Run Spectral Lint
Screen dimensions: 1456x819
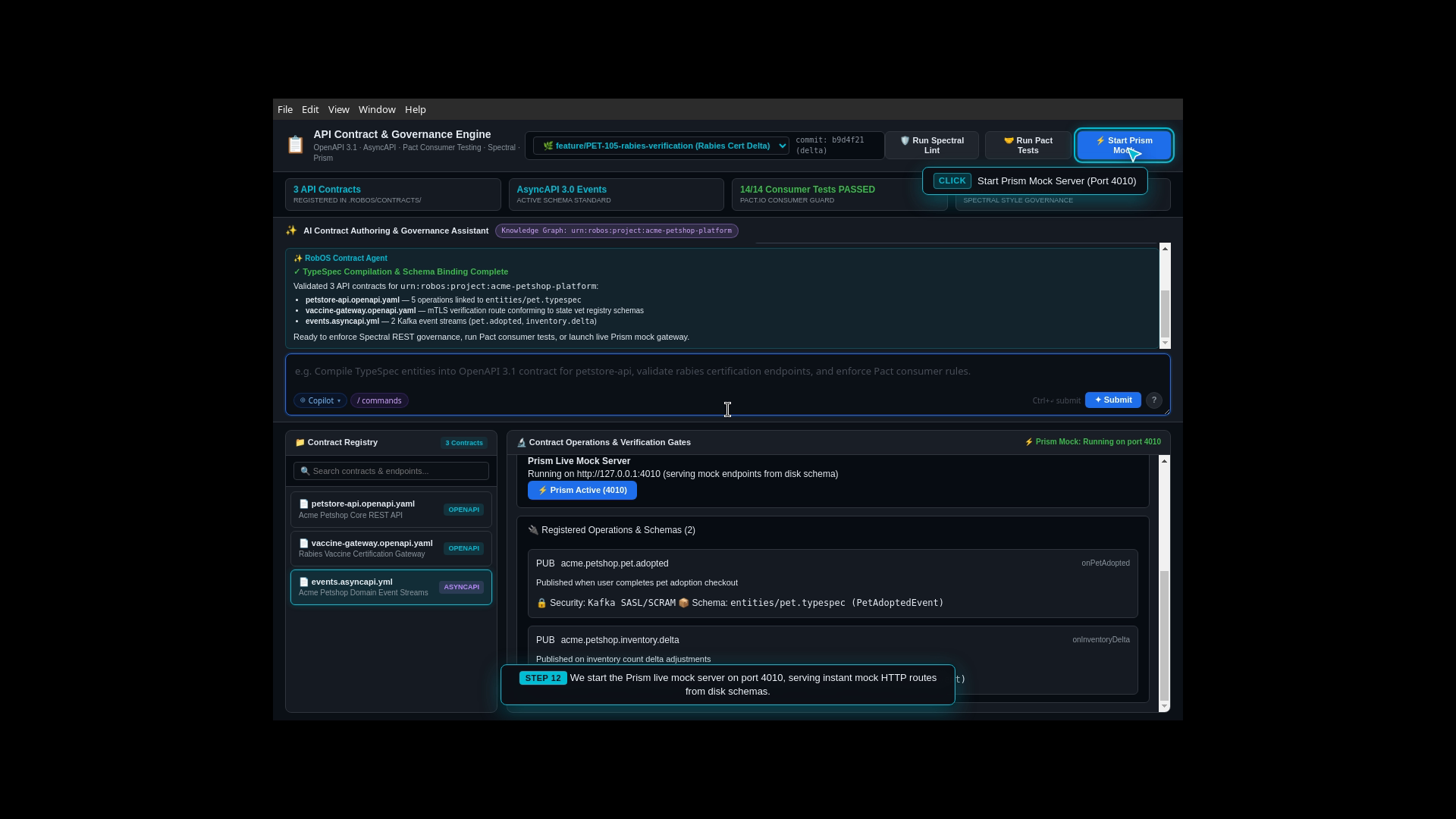point(931,146)
